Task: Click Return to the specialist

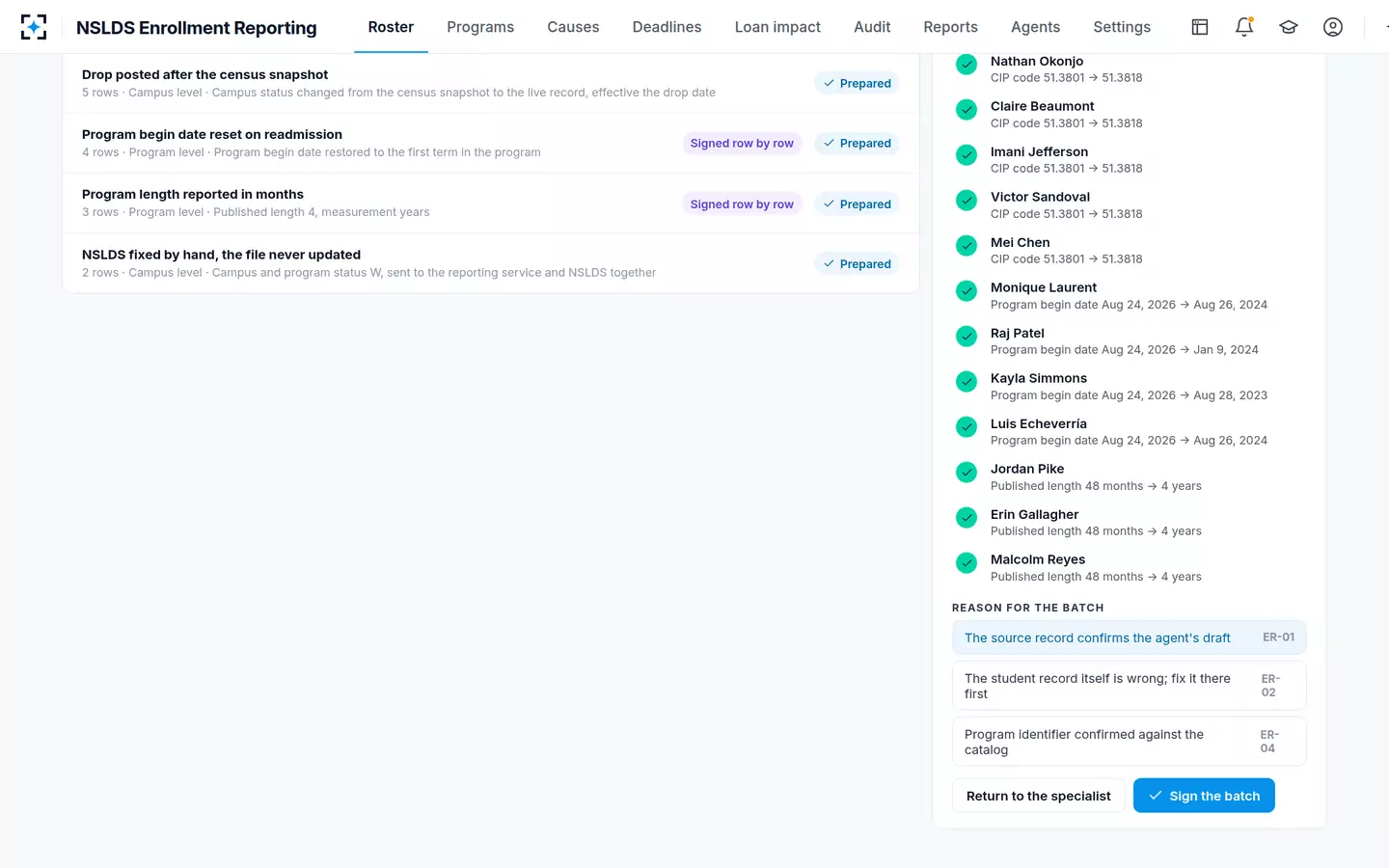Action: (1038, 796)
